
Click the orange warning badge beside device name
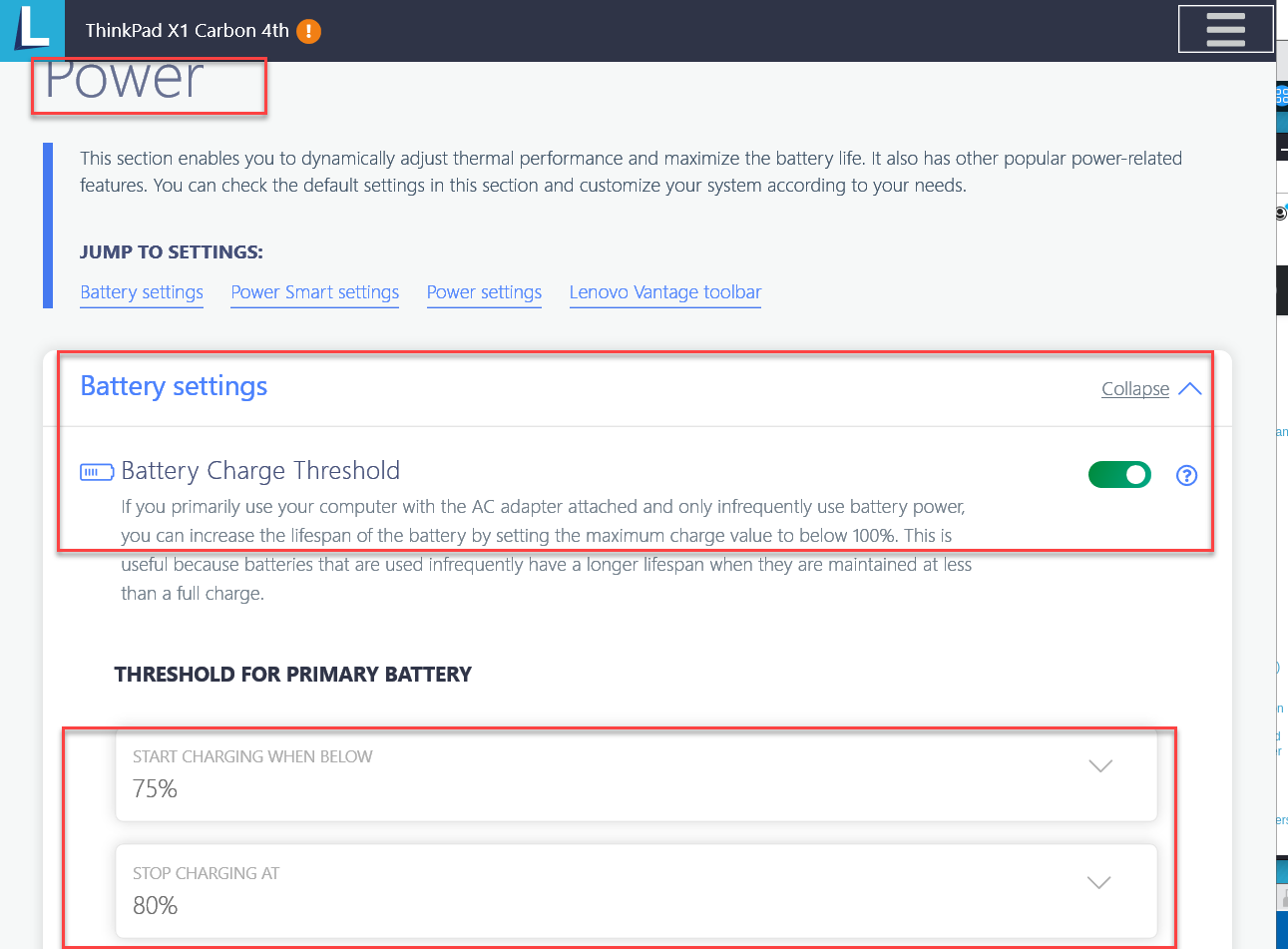(x=308, y=31)
